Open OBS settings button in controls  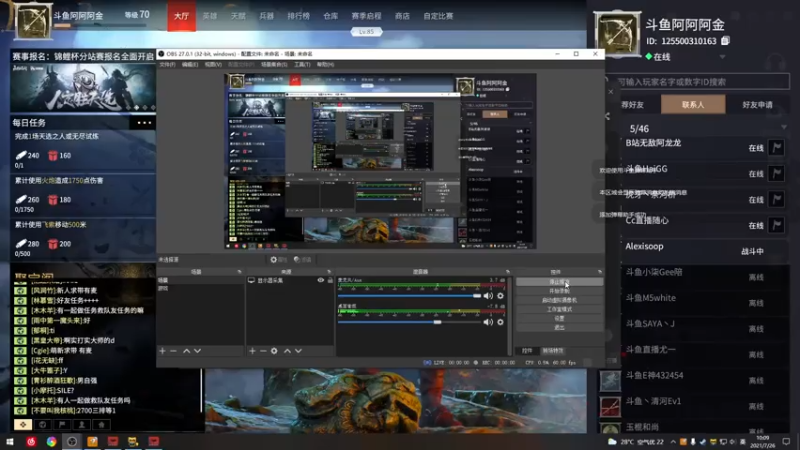pos(559,318)
